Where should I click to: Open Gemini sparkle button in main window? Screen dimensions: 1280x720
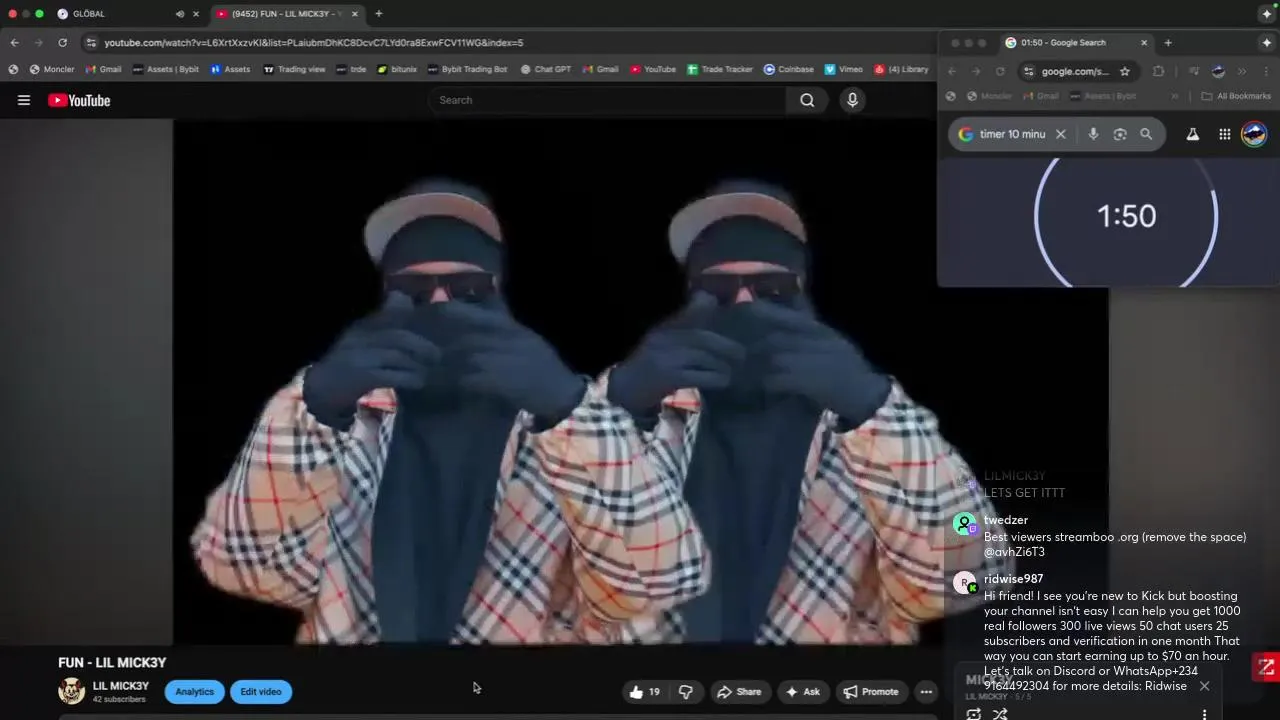pyautogui.click(x=1267, y=14)
